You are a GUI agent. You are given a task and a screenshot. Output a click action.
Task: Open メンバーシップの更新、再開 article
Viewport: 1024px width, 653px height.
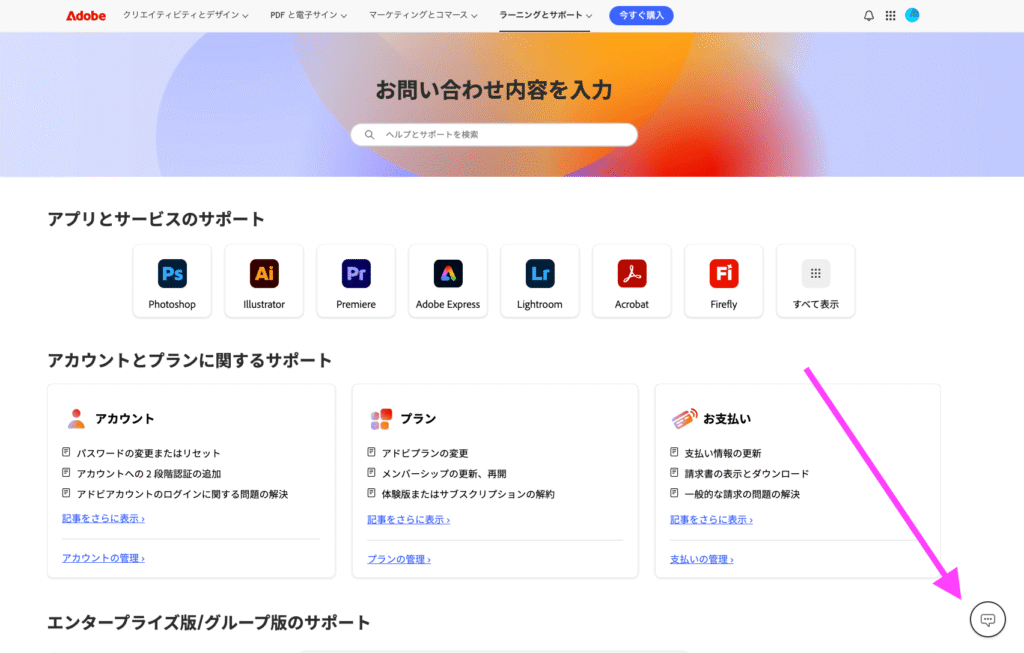(x=444, y=473)
